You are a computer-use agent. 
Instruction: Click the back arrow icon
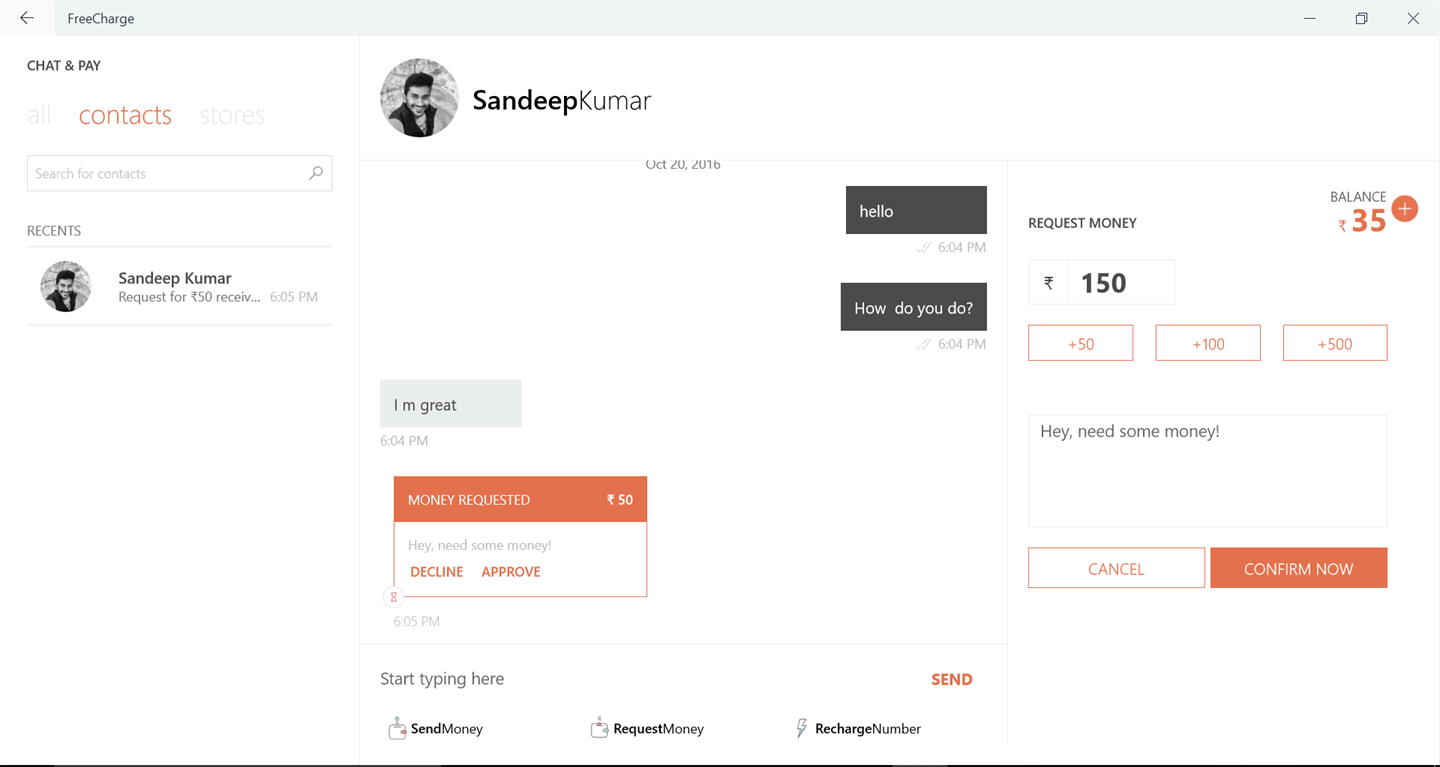pos(27,18)
